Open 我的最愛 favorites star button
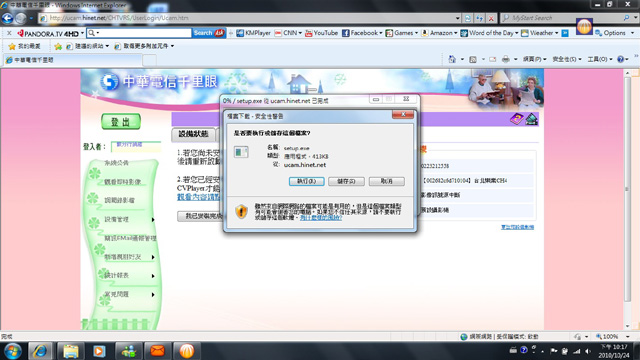 point(24,46)
